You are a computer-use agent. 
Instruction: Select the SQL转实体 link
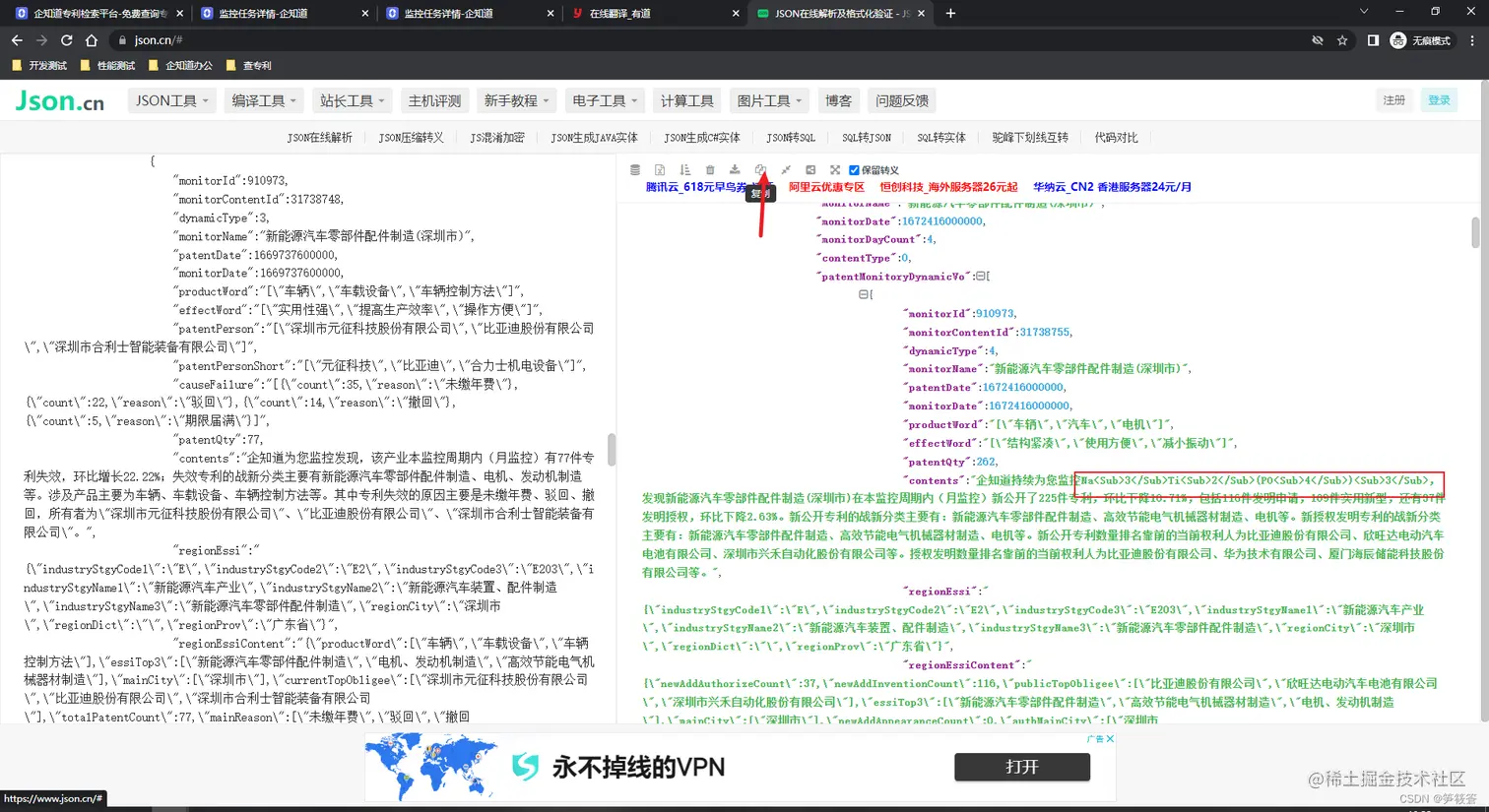pos(941,138)
